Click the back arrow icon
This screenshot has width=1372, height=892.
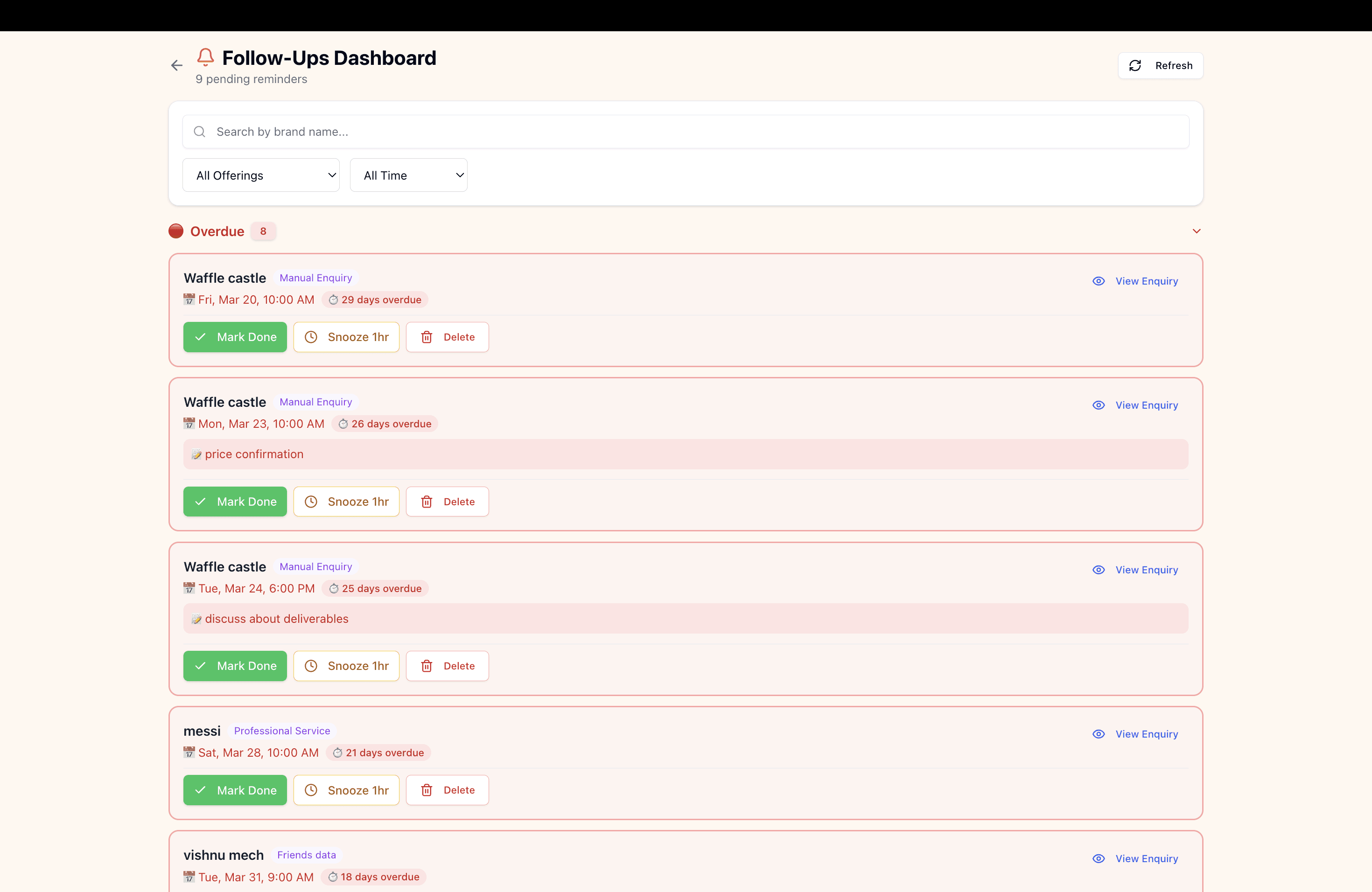[176, 66]
